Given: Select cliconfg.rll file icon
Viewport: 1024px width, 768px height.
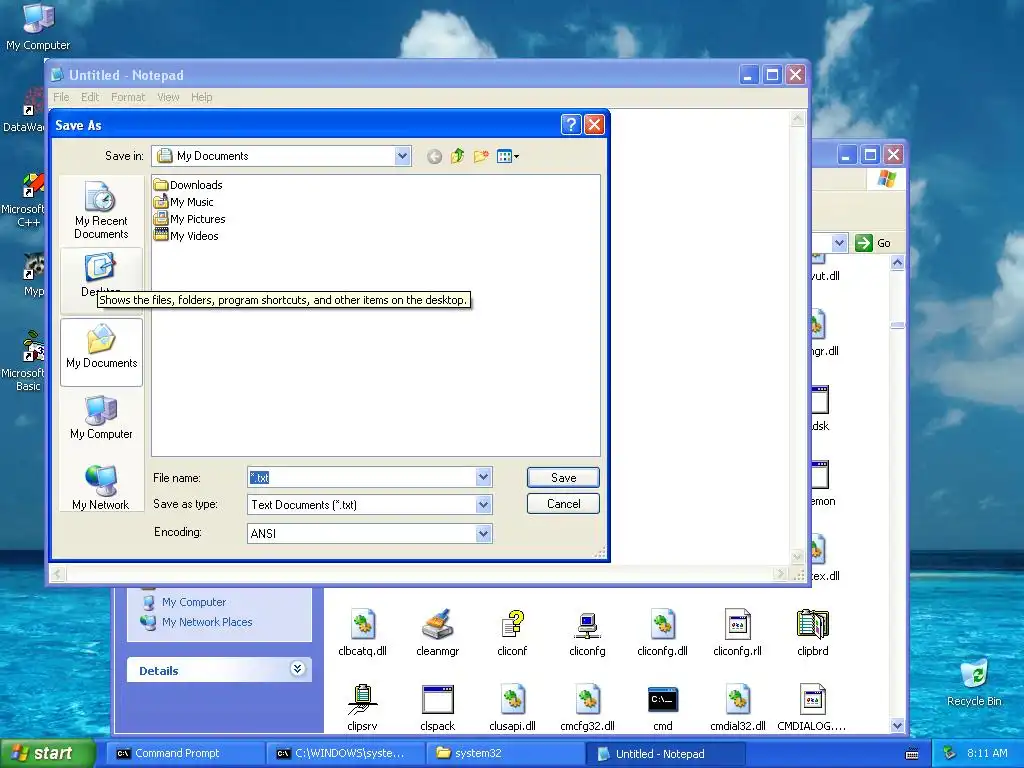Looking at the screenshot, I should (737, 633).
